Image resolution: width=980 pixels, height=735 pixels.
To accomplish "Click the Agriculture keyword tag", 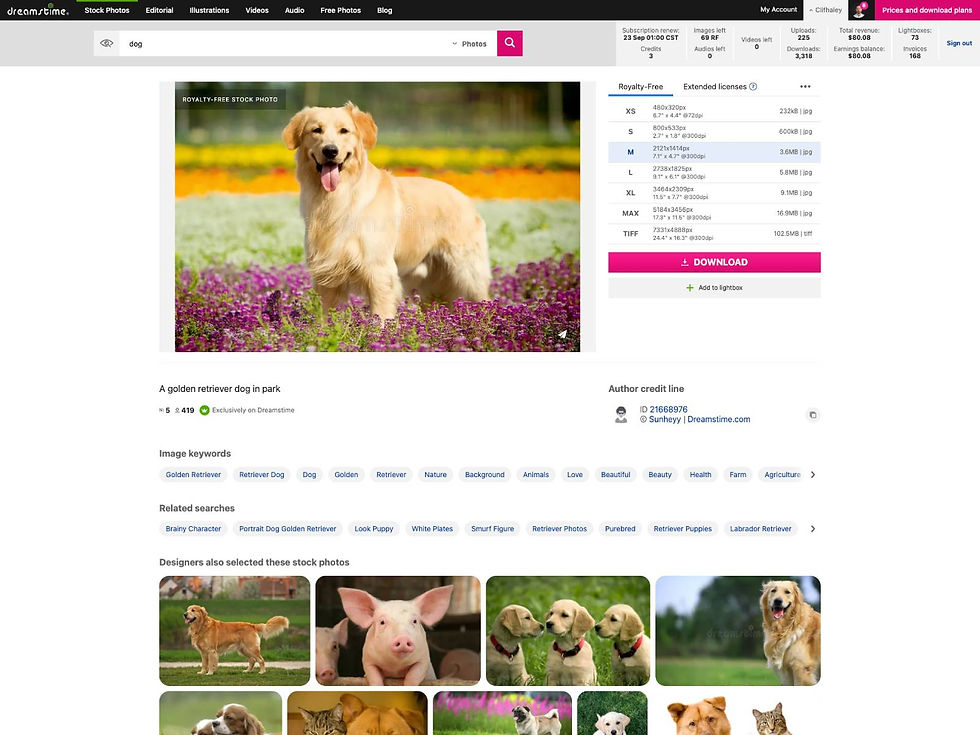I will point(782,474).
